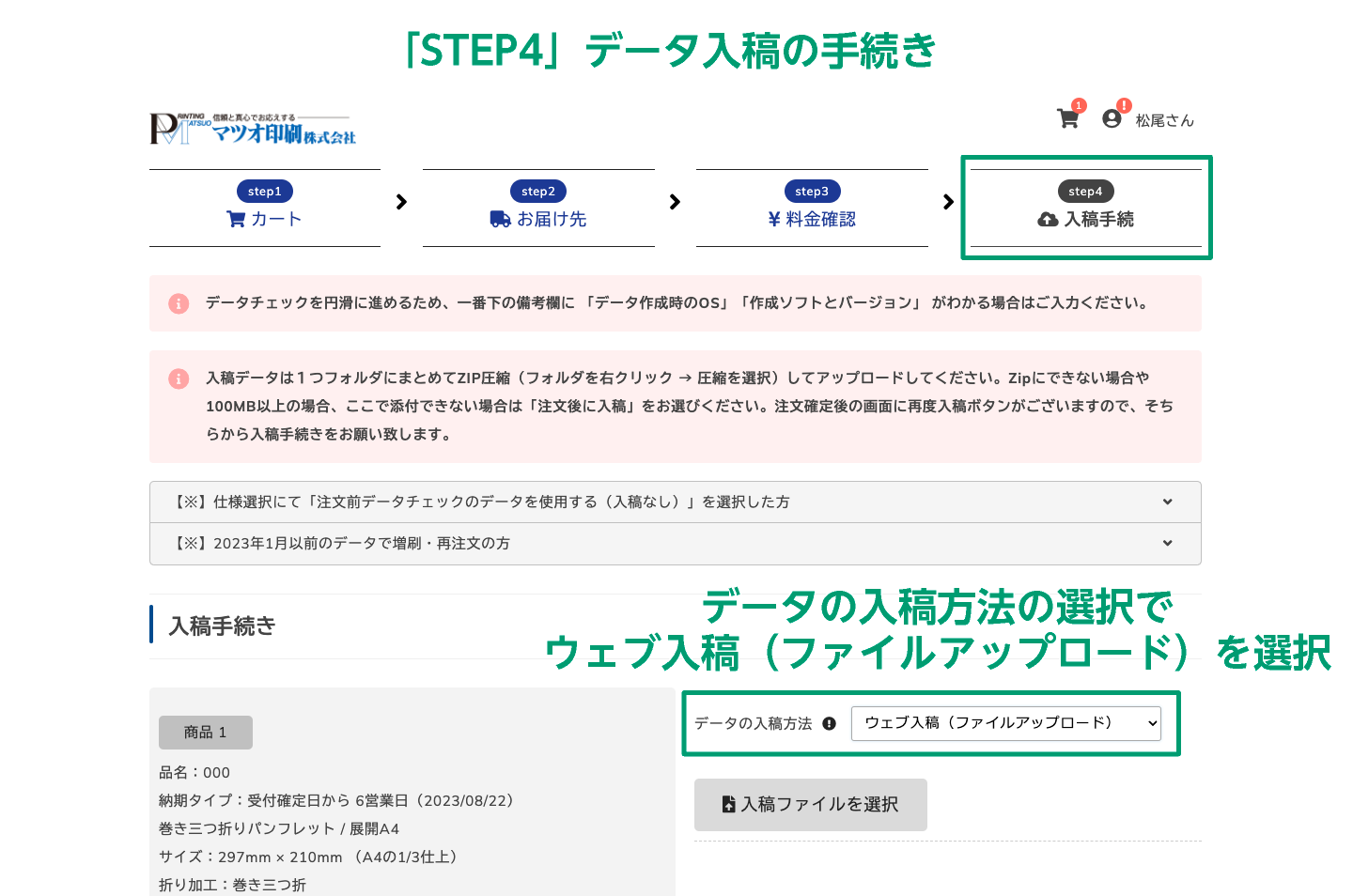Open the データの入稿方法 dropdown
This screenshot has width=1353, height=896.
click(x=1006, y=723)
